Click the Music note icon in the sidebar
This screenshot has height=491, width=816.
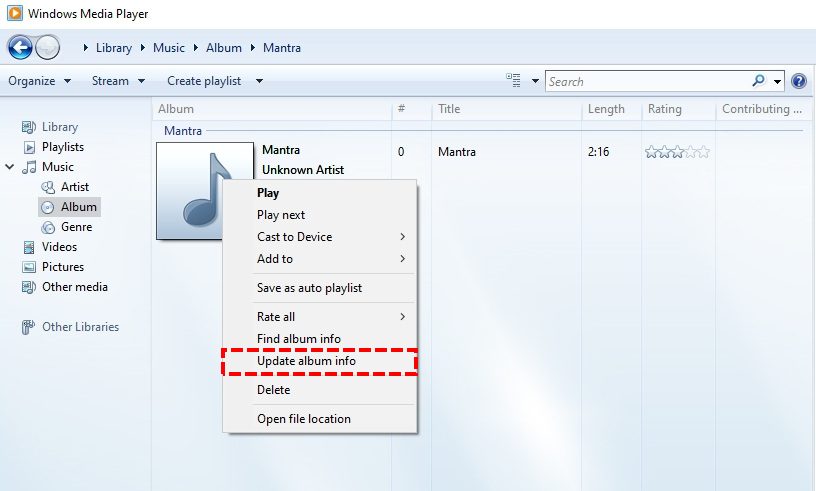[29, 167]
